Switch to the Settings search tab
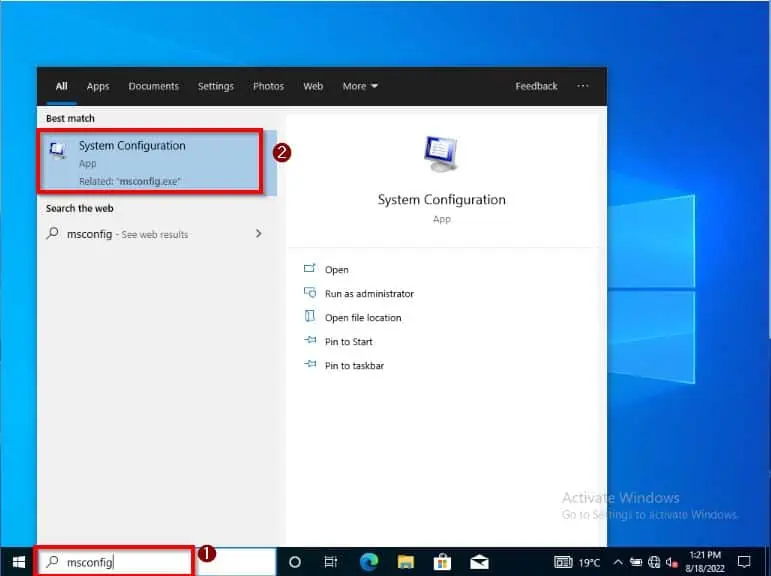This screenshot has height=576, width=771. [215, 86]
